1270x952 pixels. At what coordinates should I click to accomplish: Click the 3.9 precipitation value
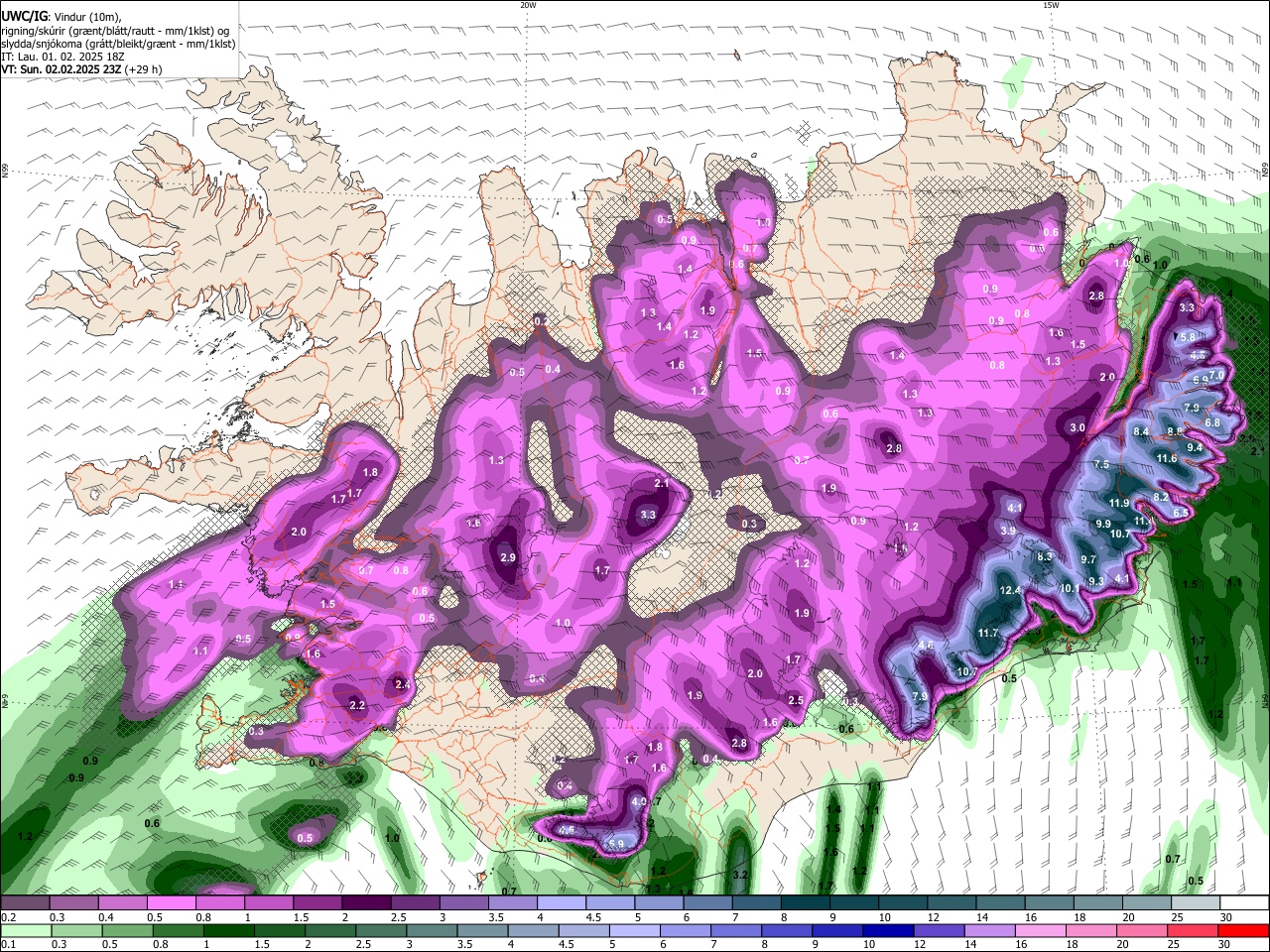tap(1007, 531)
